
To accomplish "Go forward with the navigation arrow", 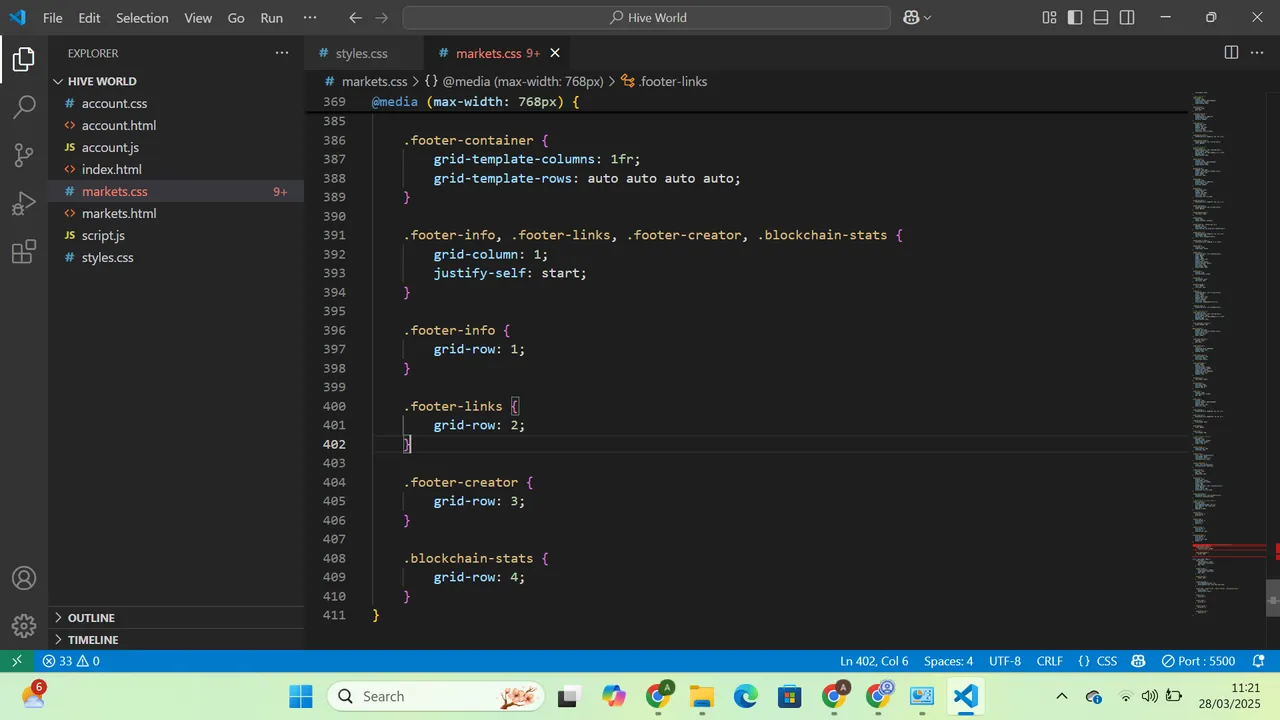I will tap(383, 18).
